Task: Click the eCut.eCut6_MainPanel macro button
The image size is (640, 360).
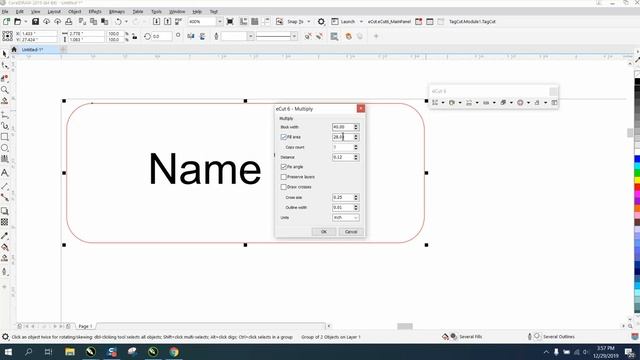Action: pos(389,22)
